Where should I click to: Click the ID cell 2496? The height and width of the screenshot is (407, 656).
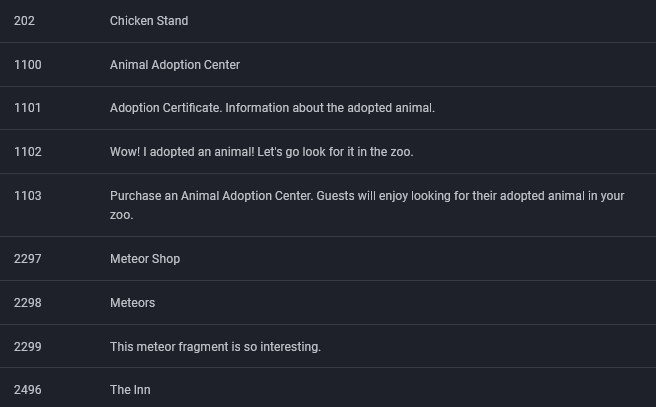(x=28, y=390)
